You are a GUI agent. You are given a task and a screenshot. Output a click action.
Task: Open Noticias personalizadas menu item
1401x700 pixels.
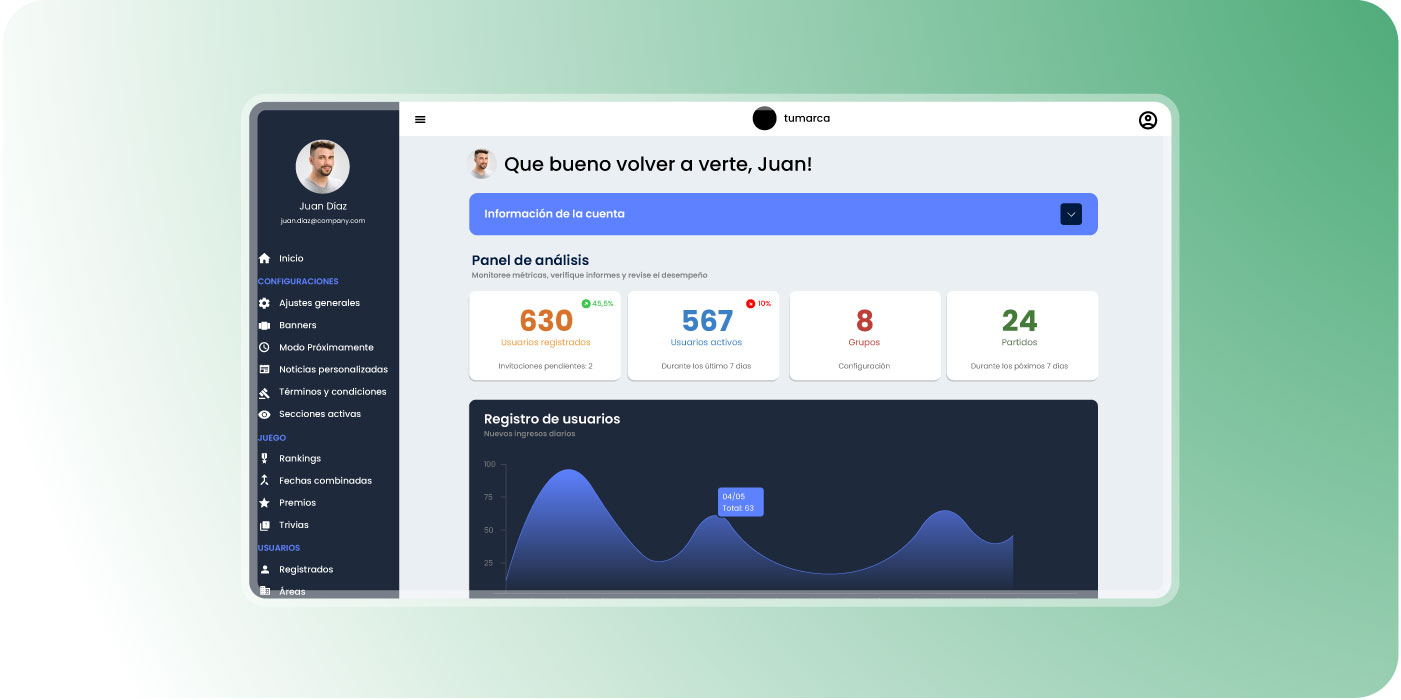(333, 370)
